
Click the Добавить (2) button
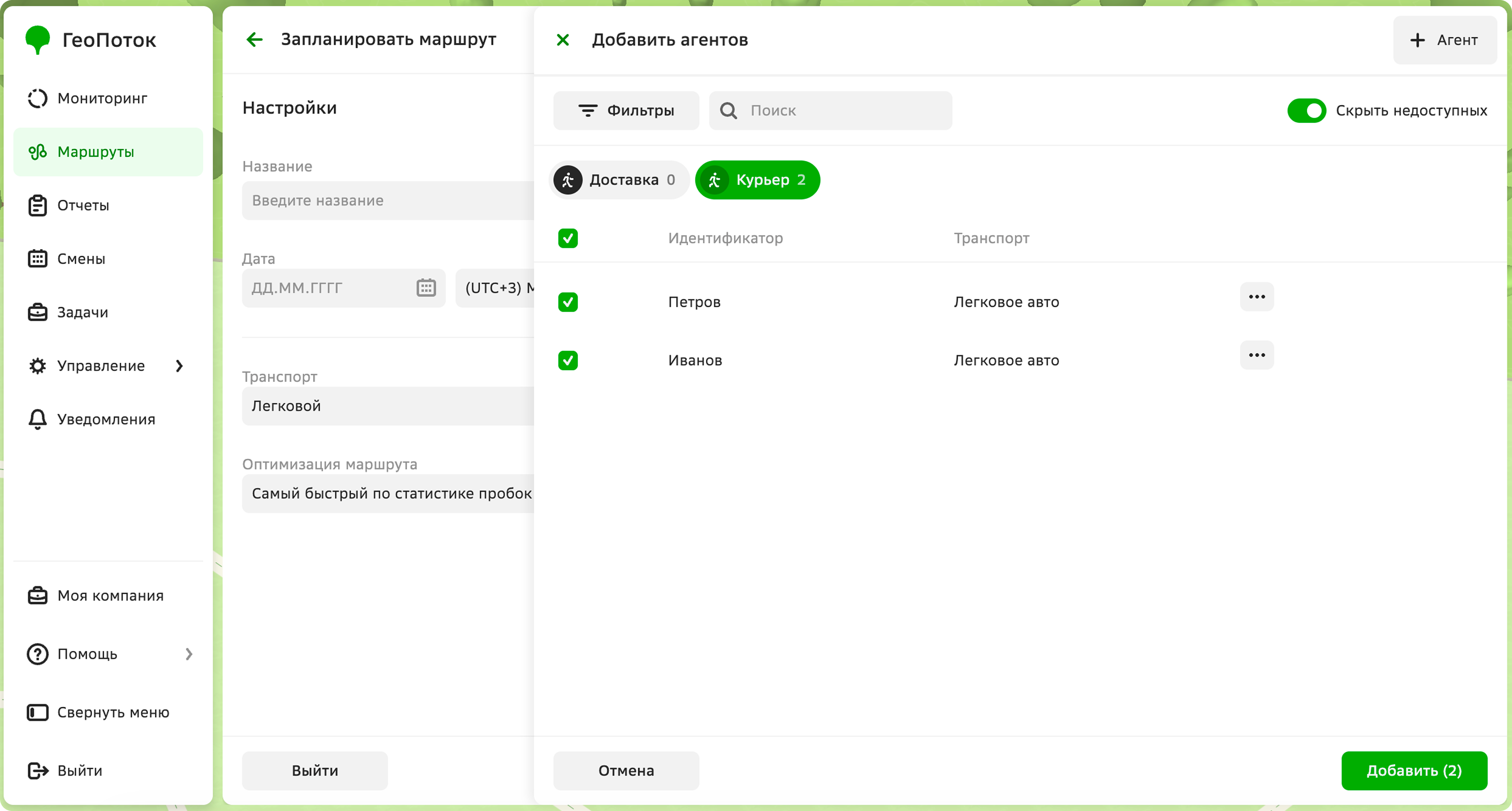1414,770
